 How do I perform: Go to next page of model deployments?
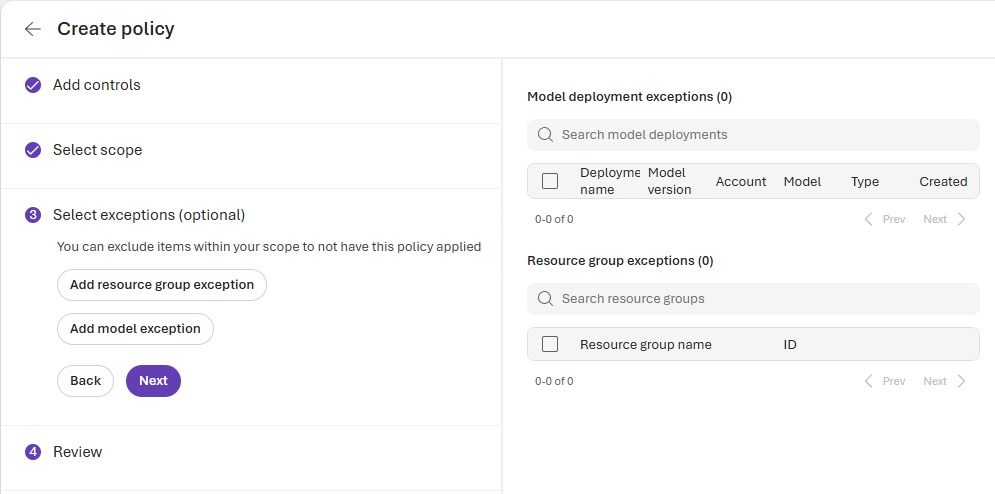[944, 219]
